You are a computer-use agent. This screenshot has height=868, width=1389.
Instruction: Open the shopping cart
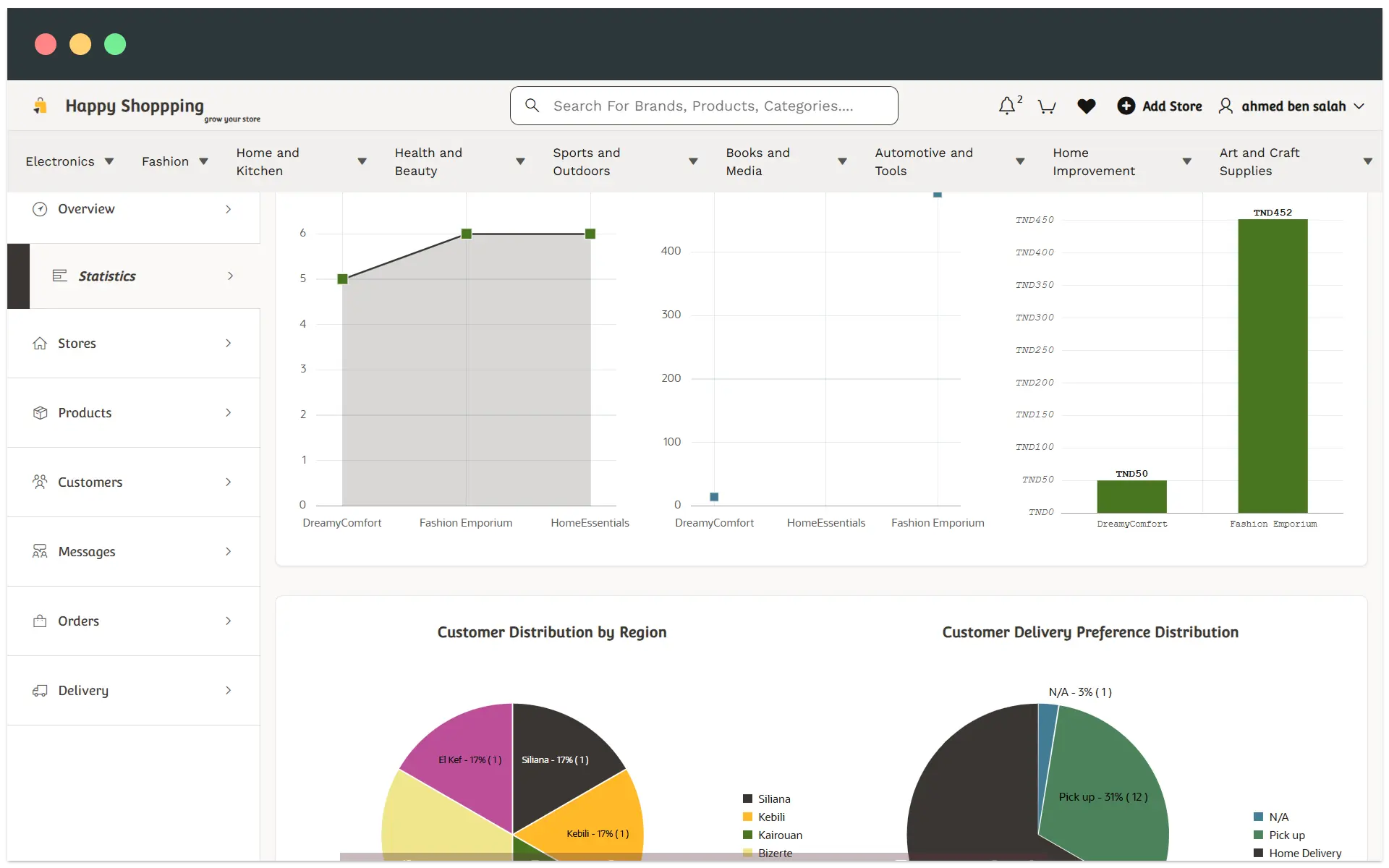(1047, 106)
